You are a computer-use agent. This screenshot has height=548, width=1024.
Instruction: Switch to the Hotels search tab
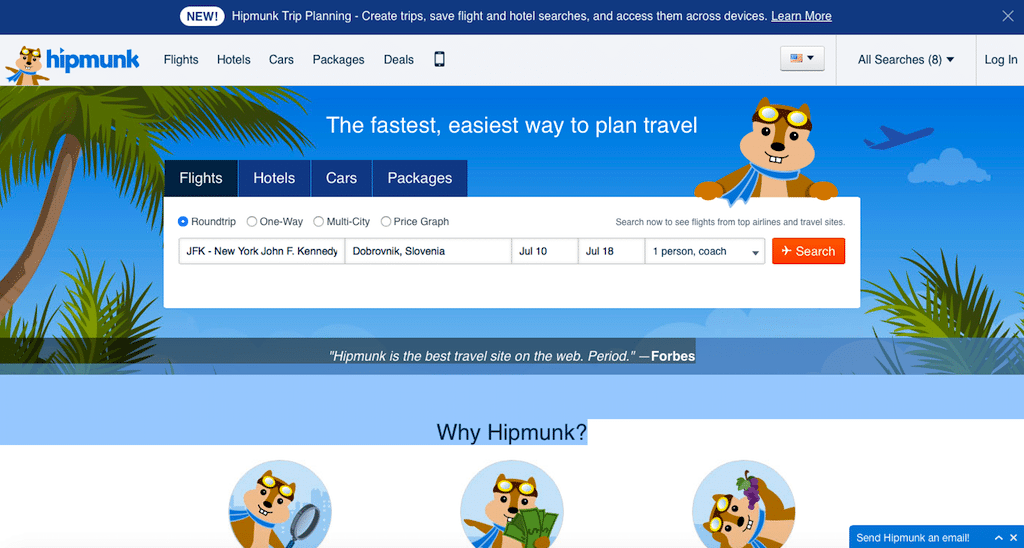click(x=274, y=178)
